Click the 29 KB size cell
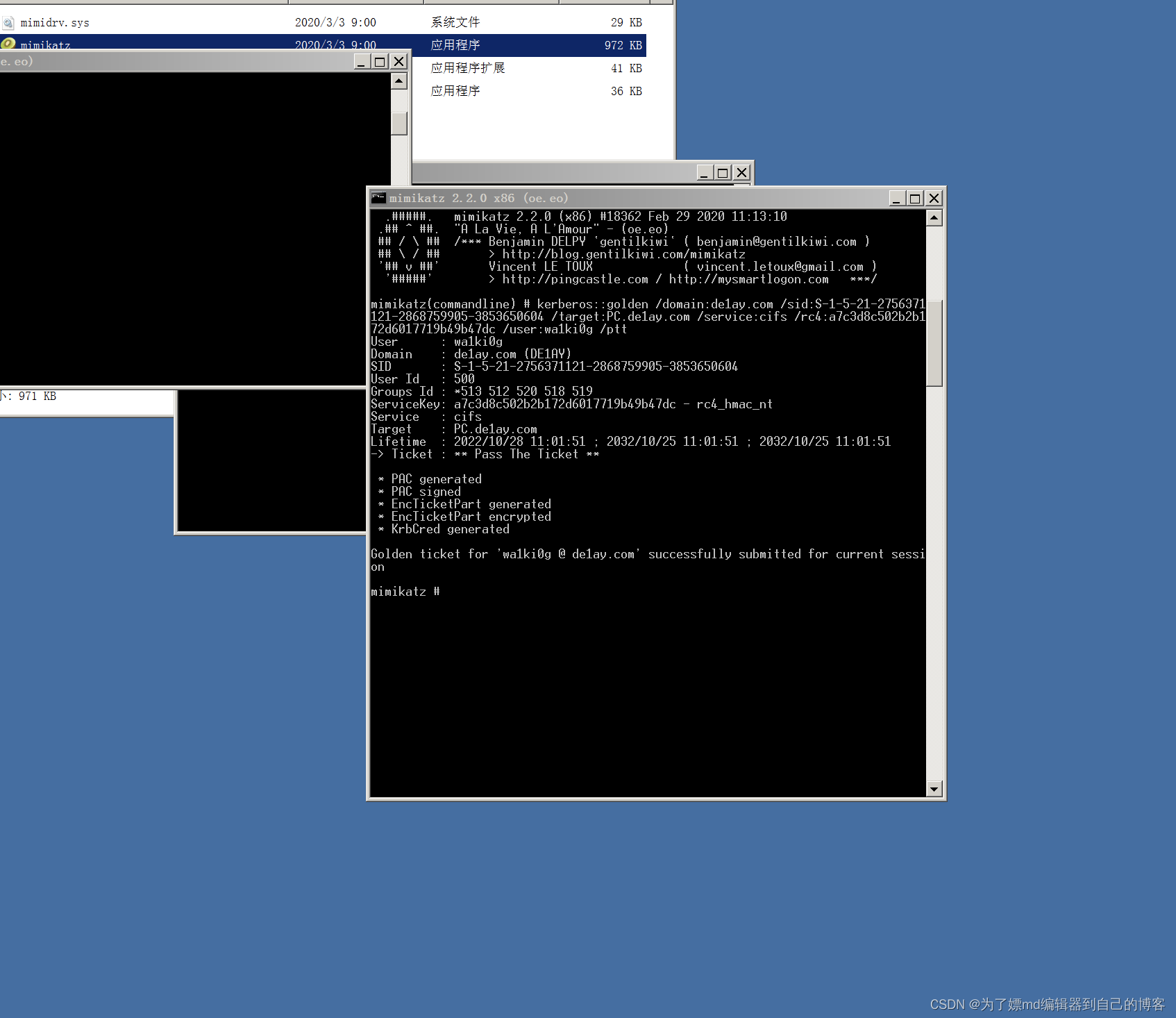 tap(626, 23)
